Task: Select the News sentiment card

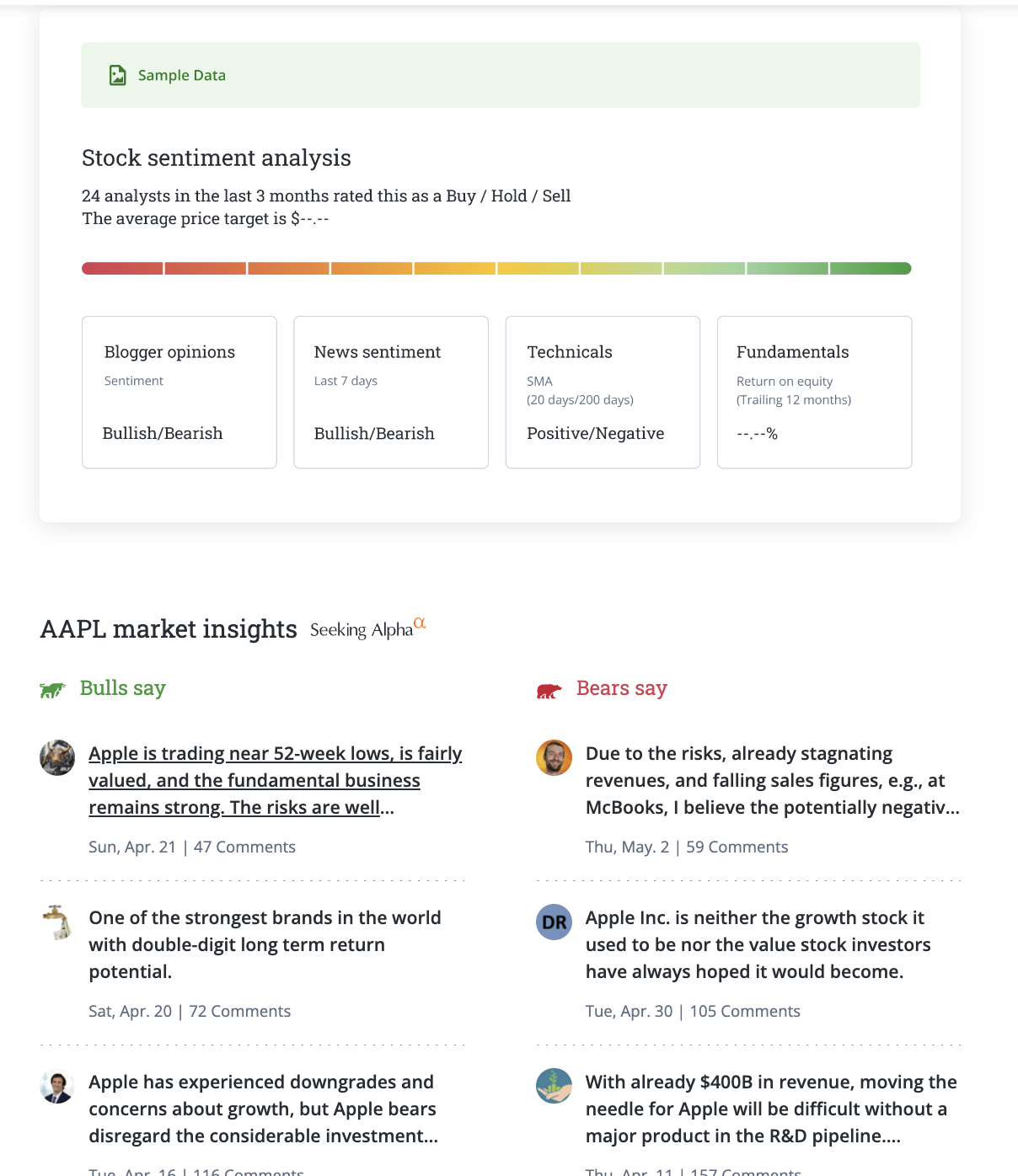Action: (x=391, y=393)
